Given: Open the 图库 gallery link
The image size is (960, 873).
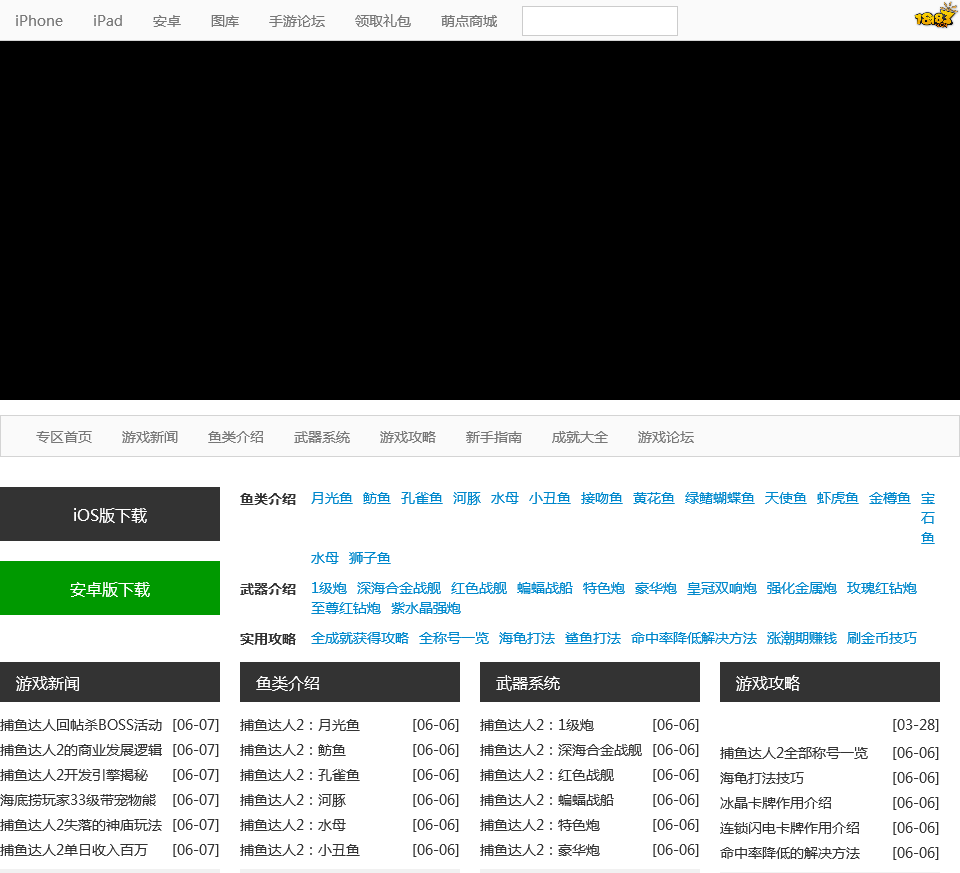Looking at the screenshot, I should pos(225,21).
